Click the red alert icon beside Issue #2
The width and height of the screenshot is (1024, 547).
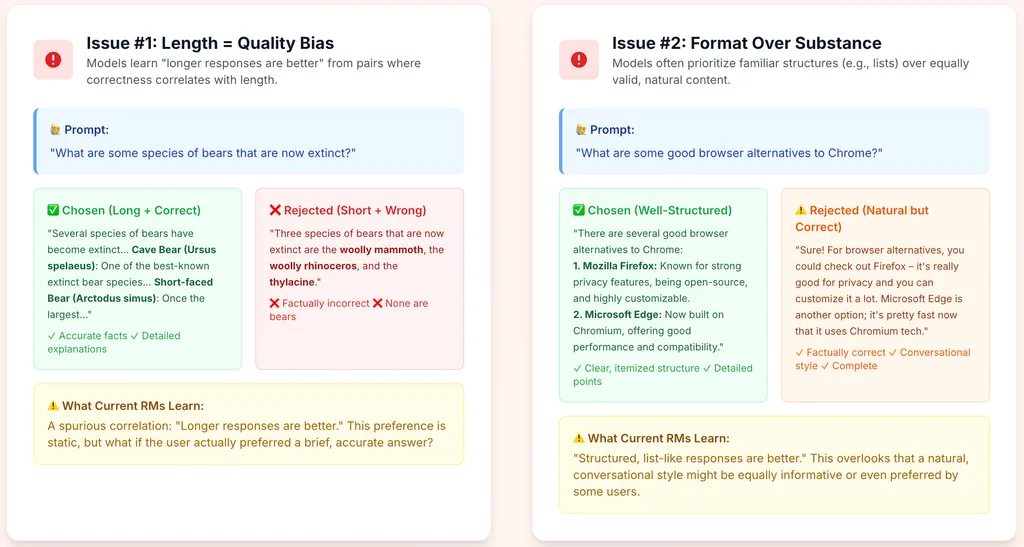(x=579, y=60)
